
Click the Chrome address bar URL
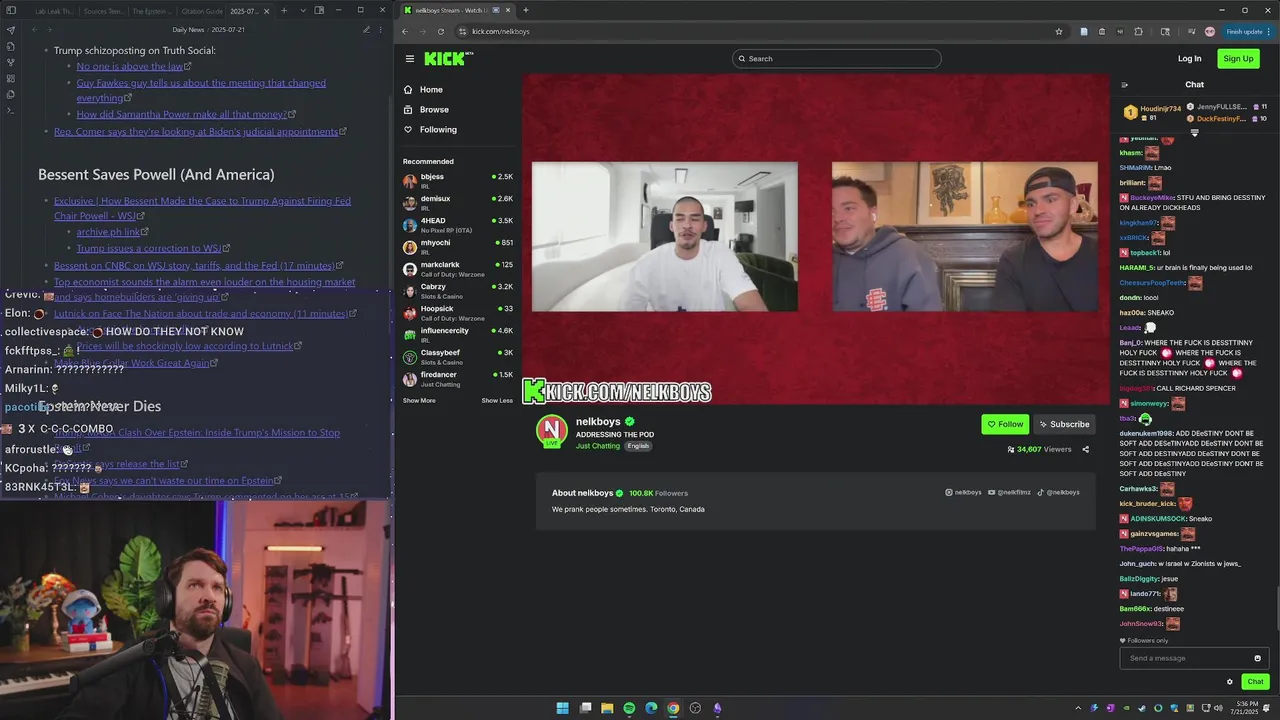coord(501,31)
